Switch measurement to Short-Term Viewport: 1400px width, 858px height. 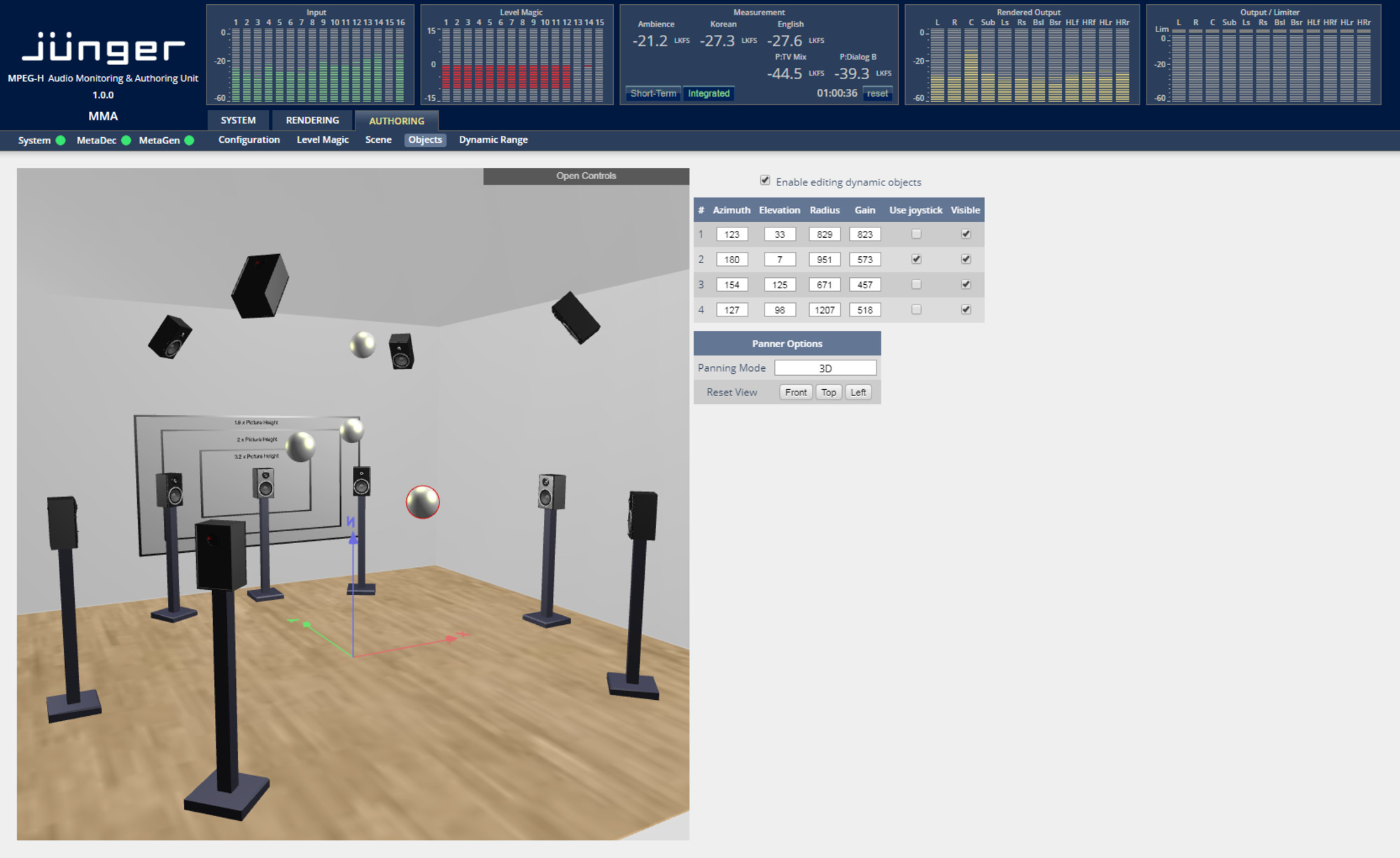pyautogui.click(x=652, y=93)
